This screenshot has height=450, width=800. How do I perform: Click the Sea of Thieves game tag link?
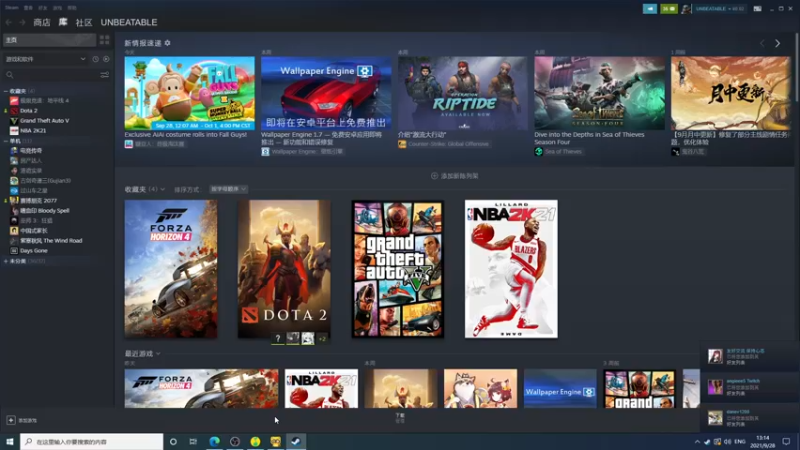[x=559, y=152]
